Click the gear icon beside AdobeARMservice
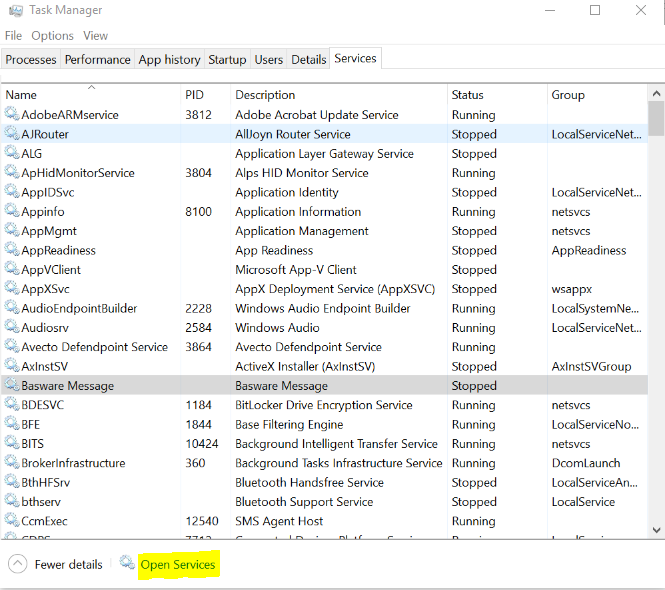 (12, 114)
